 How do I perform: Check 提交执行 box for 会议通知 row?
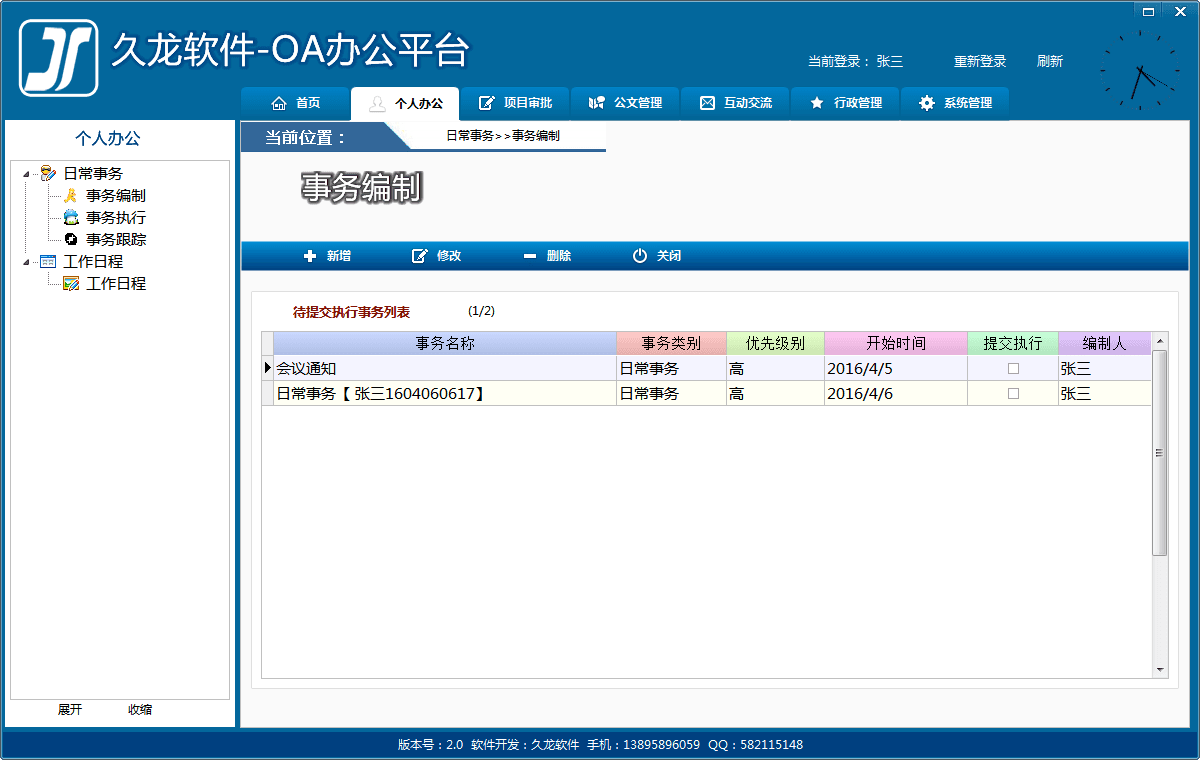[x=1013, y=368]
